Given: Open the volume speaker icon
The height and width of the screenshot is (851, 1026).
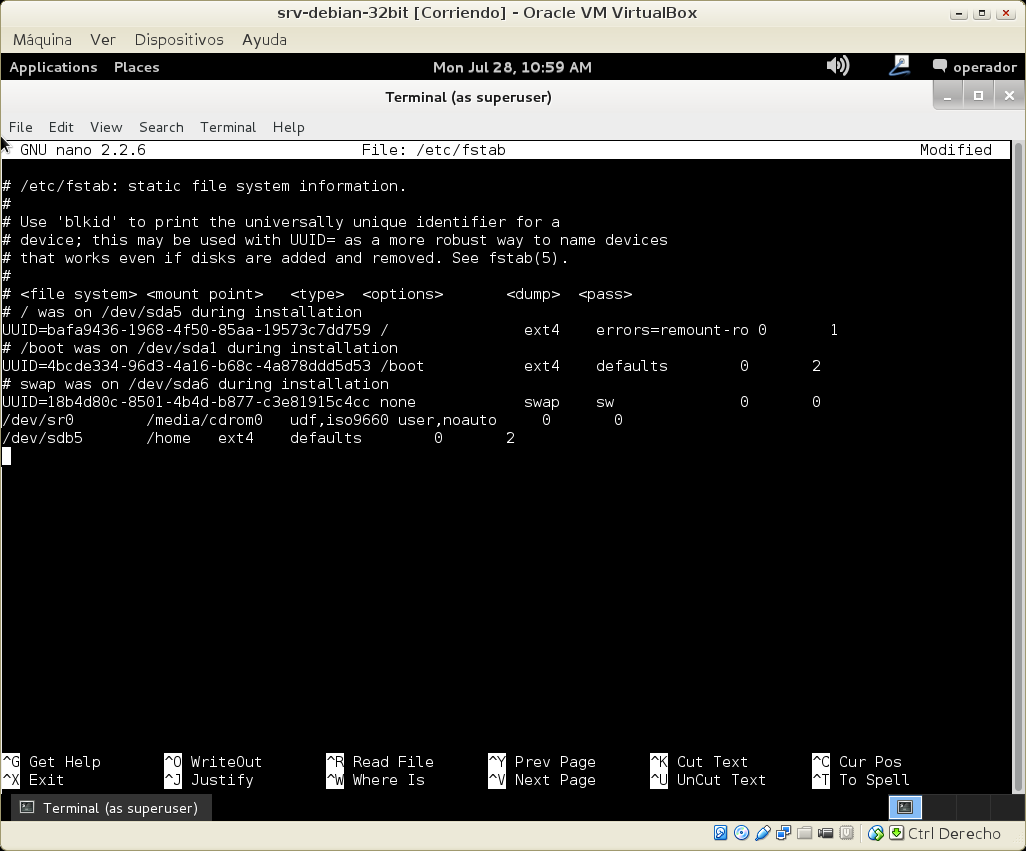Looking at the screenshot, I should (x=837, y=67).
